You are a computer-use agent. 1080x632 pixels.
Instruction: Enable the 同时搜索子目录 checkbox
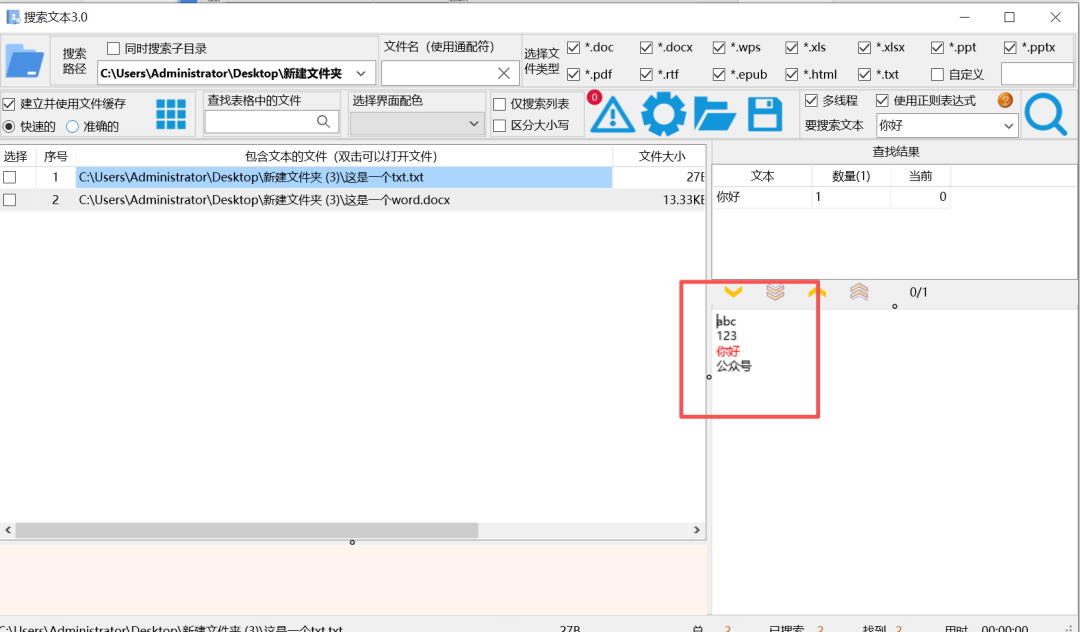click(x=113, y=47)
